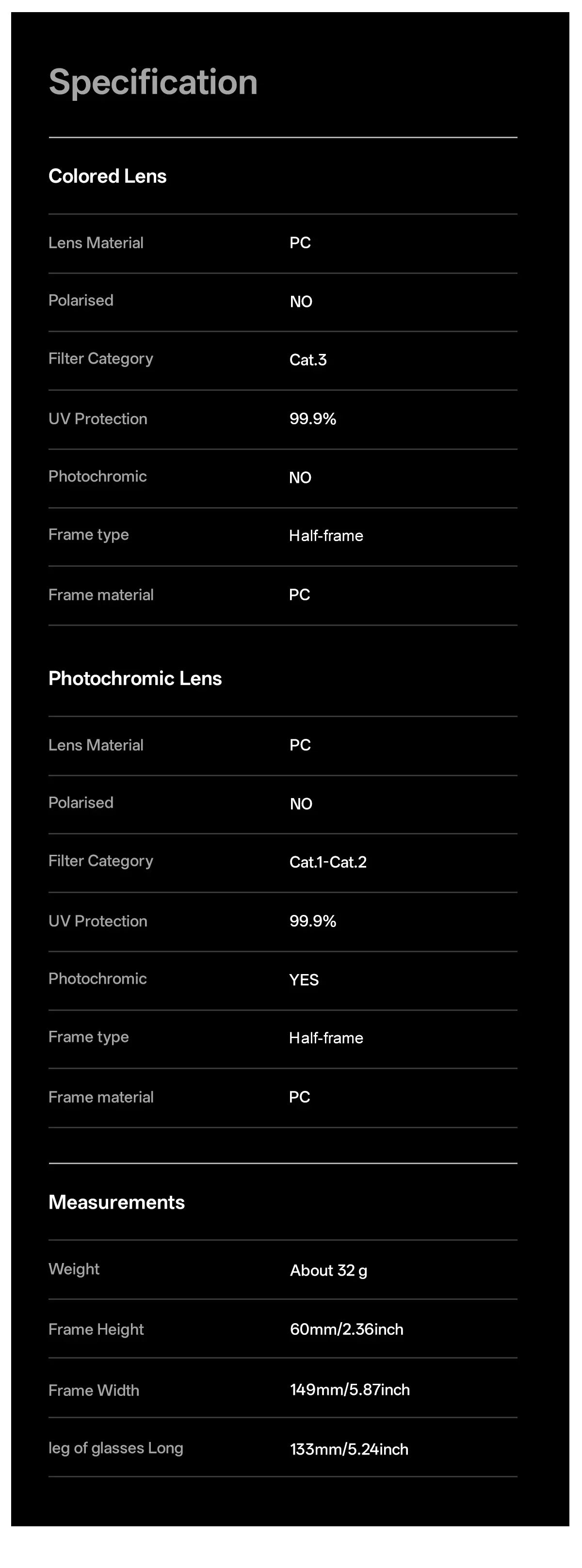The height and width of the screenshot is (1568, 582).
Task: Select the Frame Width label
Action: pos(94,1390)
